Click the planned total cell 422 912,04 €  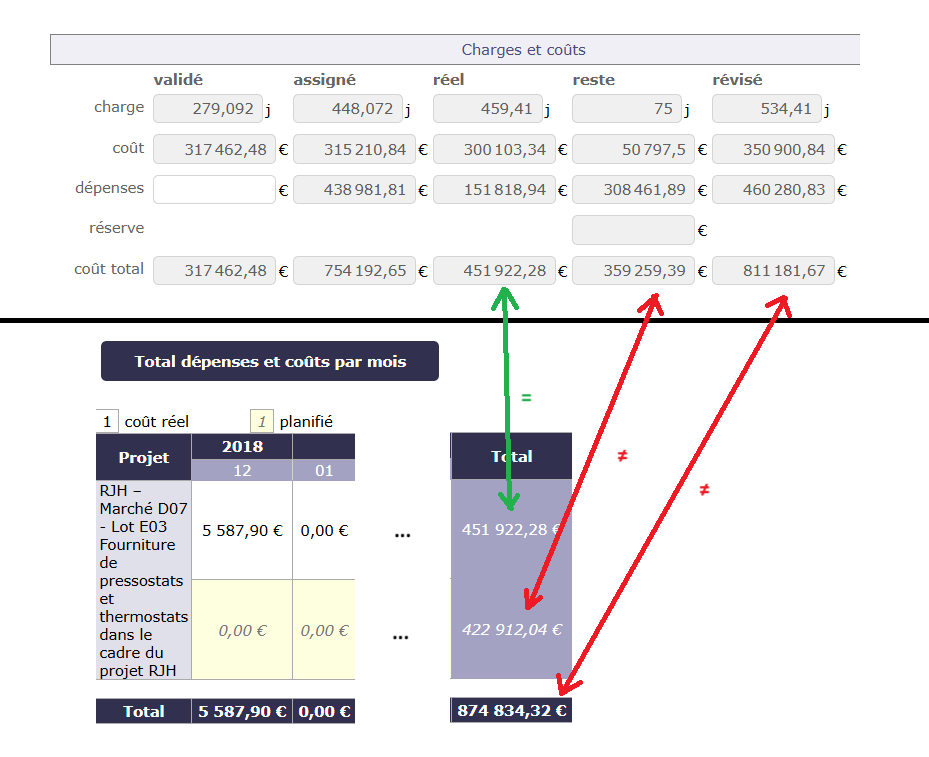tap(511, 630)
